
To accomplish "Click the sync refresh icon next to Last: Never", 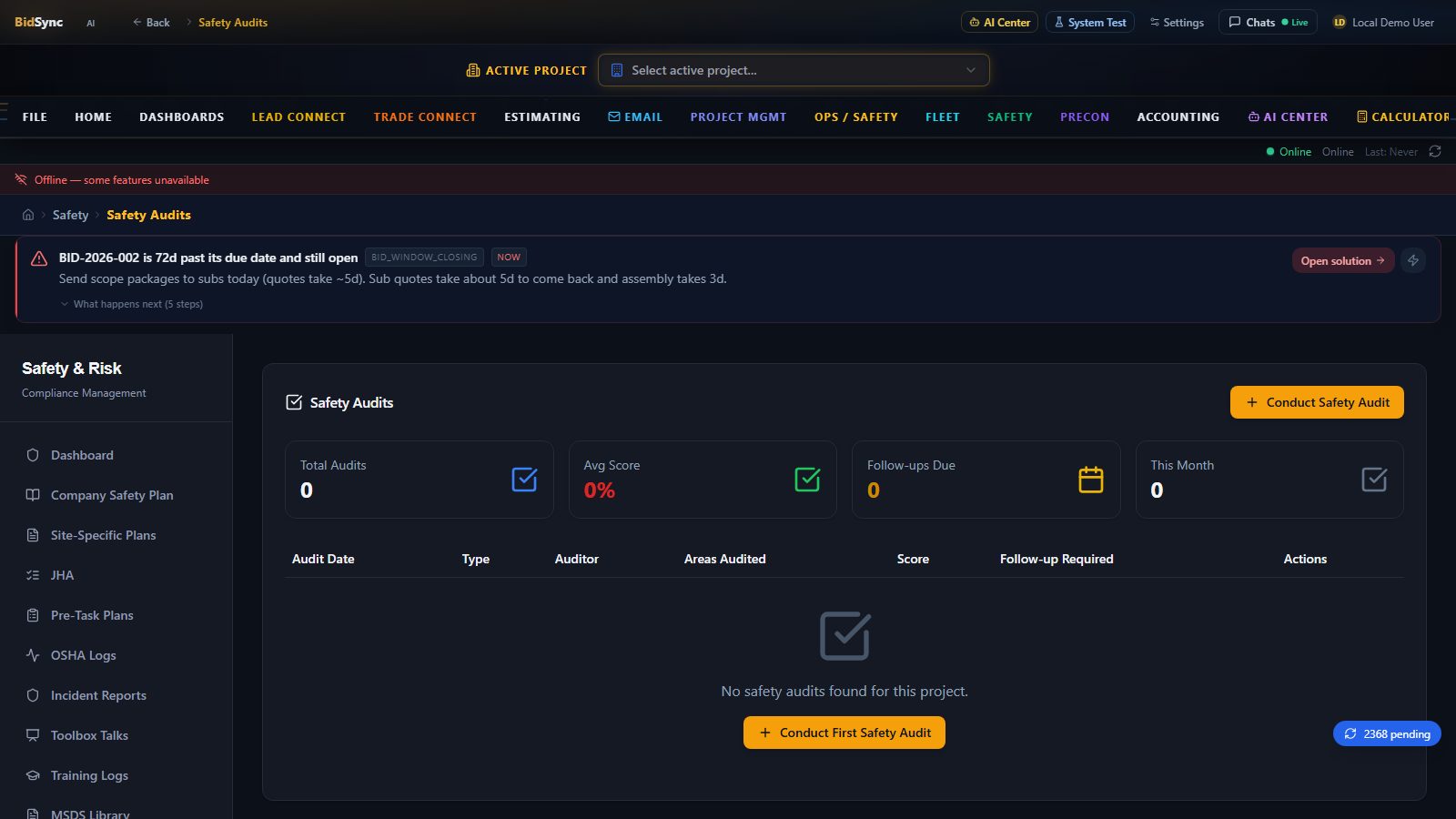I will pyautogui.click(x=1435, y=152).
